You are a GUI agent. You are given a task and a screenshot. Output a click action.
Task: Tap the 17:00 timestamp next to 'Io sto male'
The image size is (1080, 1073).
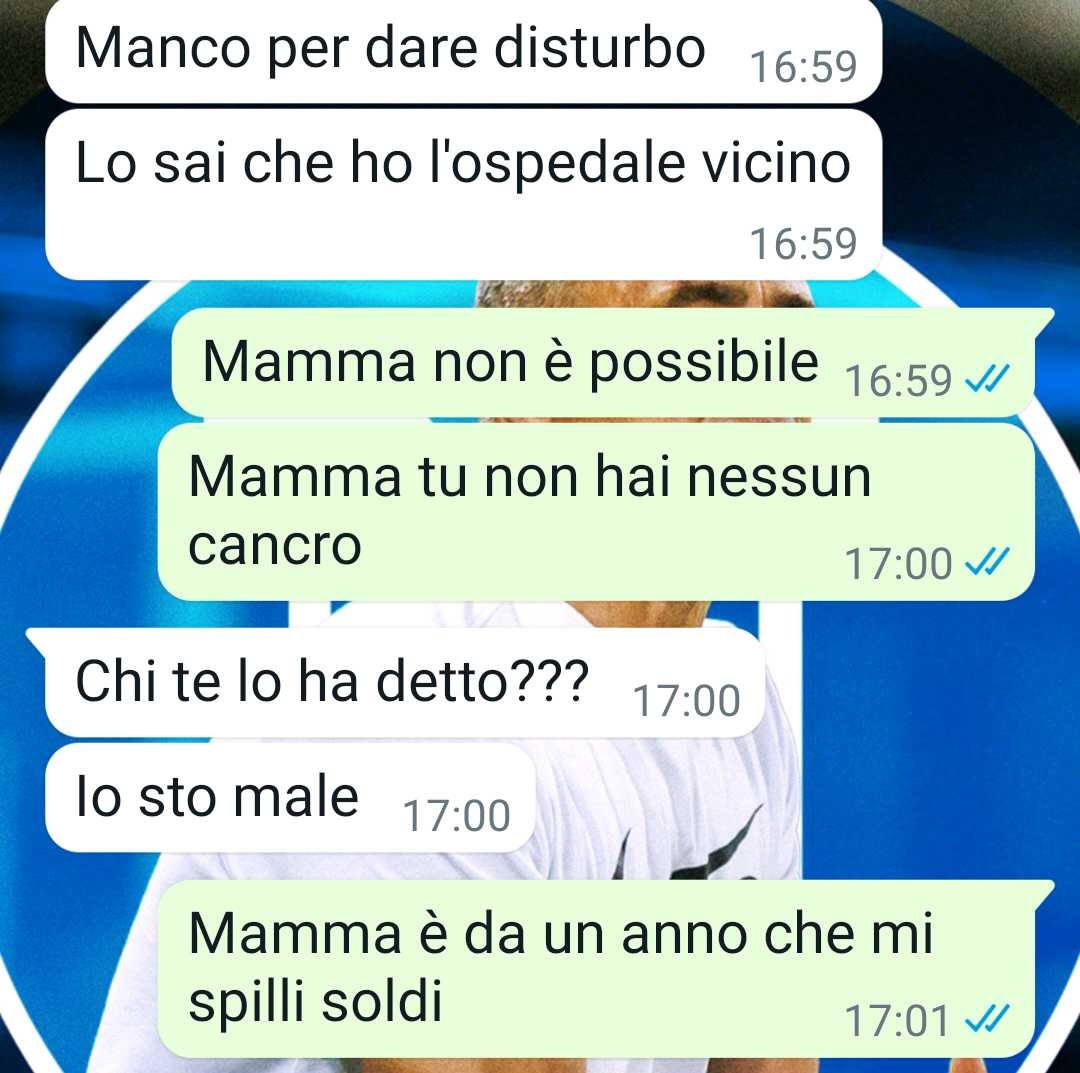[x=457, y=816]
